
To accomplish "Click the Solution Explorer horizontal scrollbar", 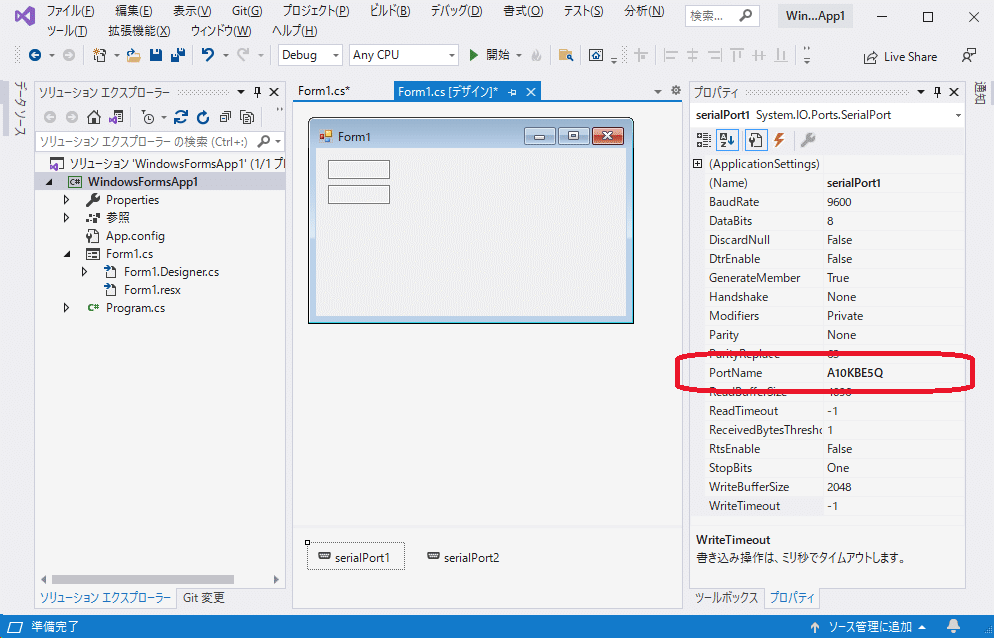I will 143,579.
